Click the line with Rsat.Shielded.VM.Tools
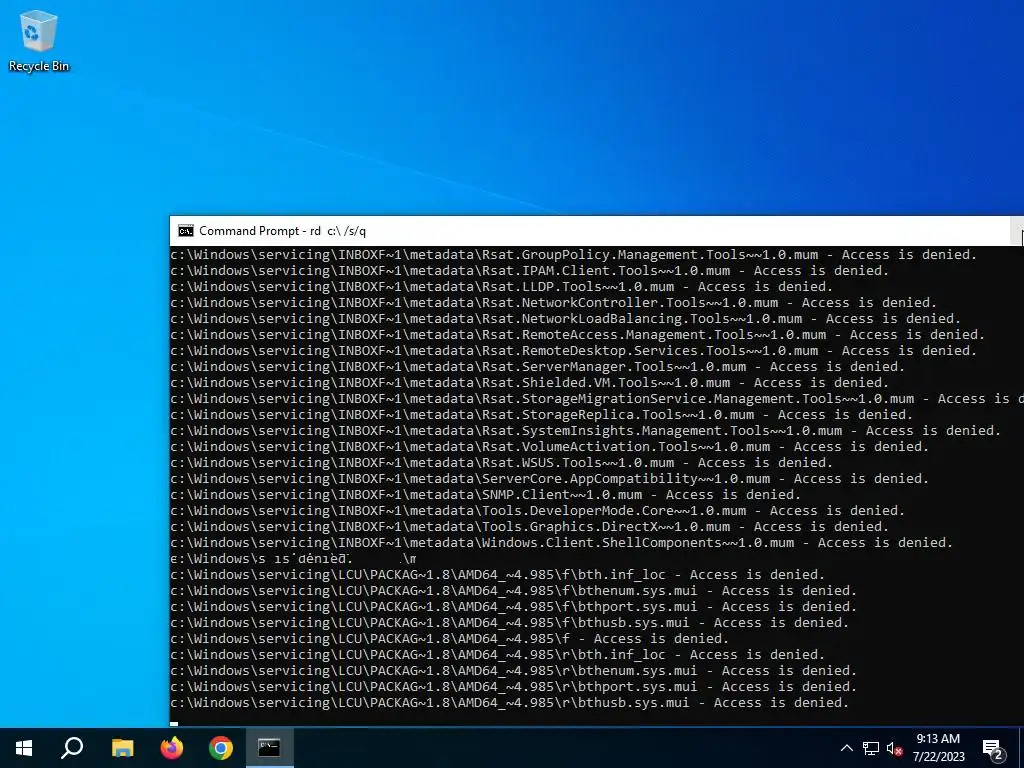1024x768 pixels. tap(530, 383)
